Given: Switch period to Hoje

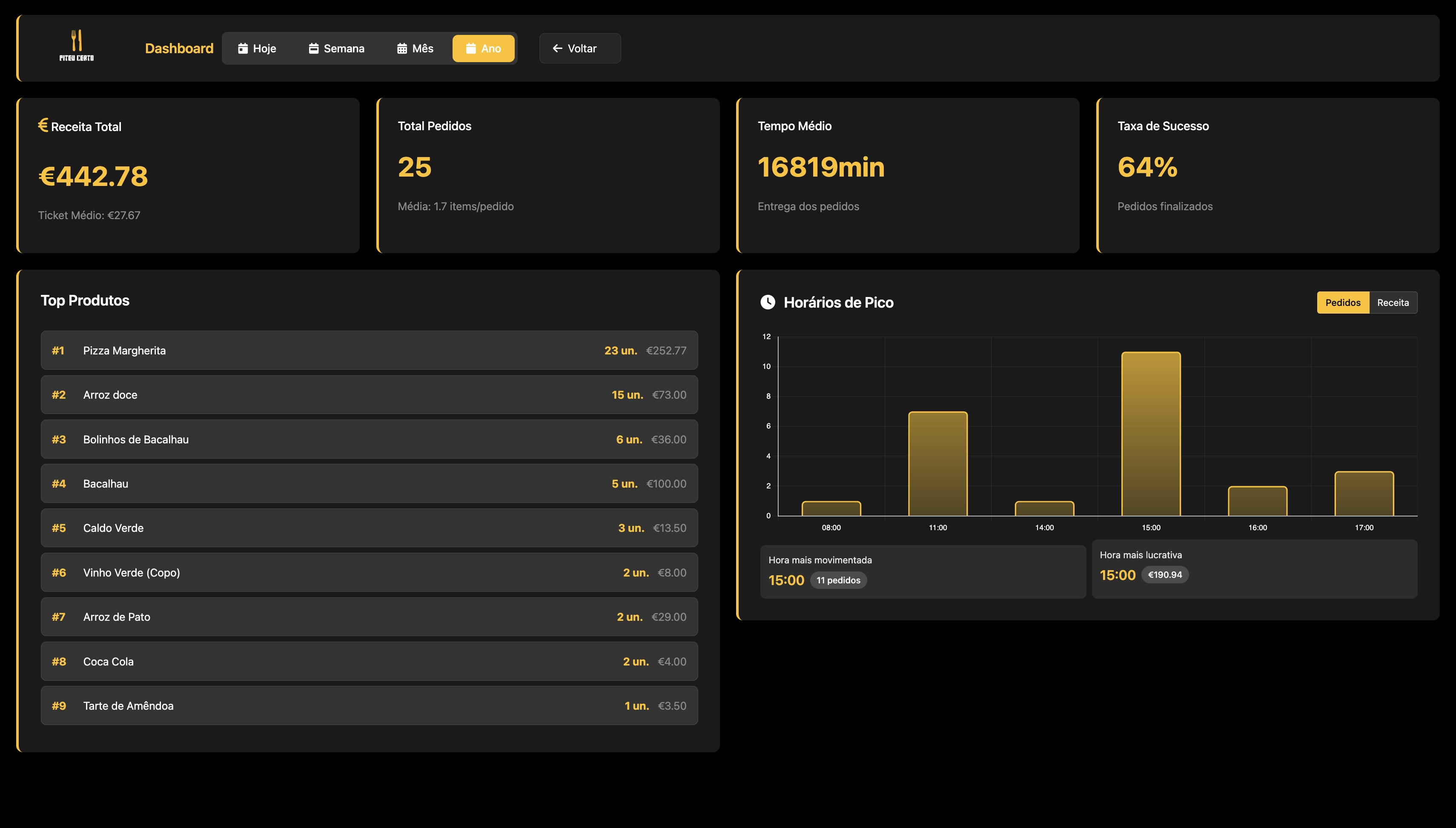Looking at the screenshot, I should pos(257,49).
